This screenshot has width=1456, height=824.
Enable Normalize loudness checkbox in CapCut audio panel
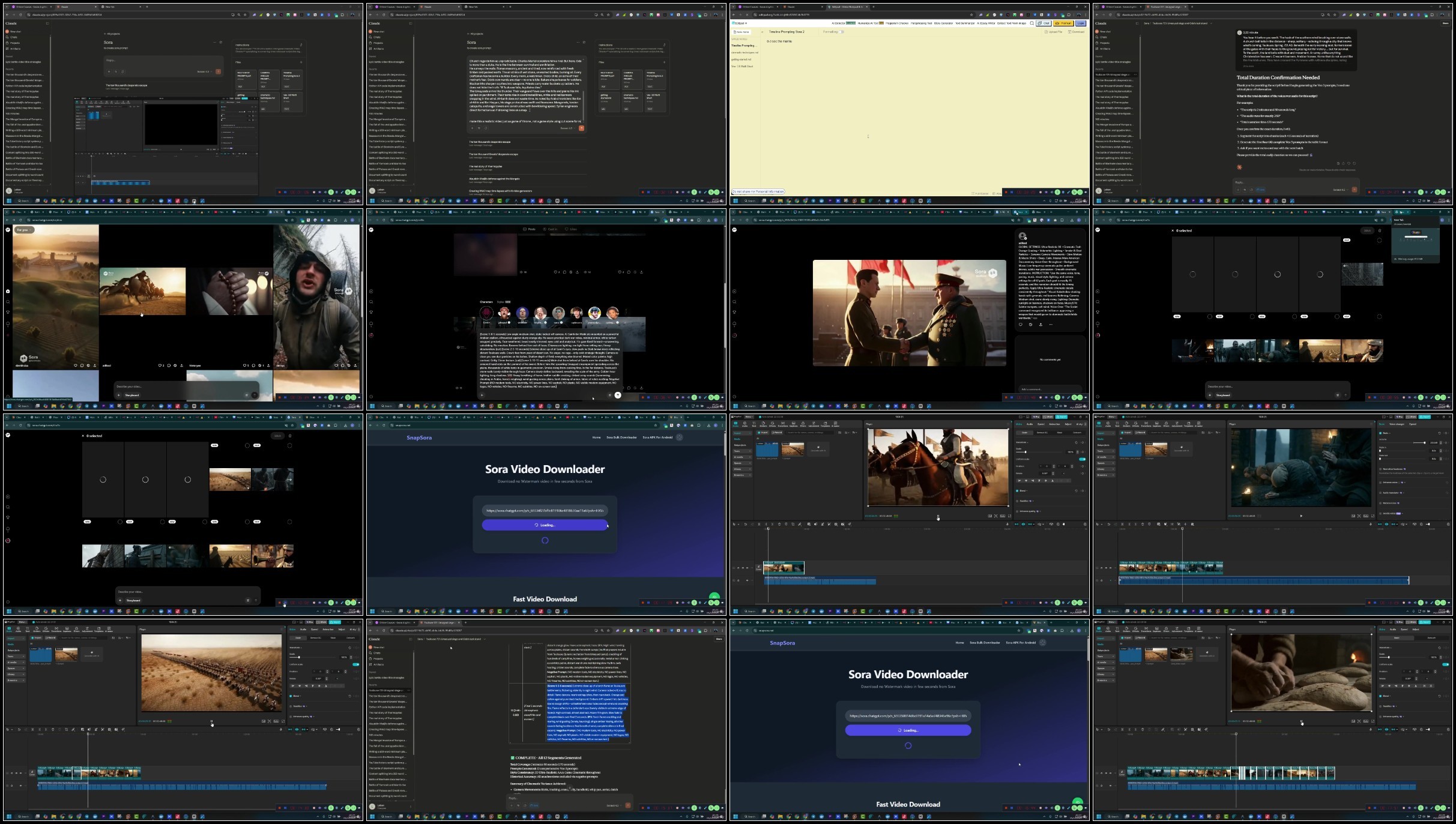1380,469
